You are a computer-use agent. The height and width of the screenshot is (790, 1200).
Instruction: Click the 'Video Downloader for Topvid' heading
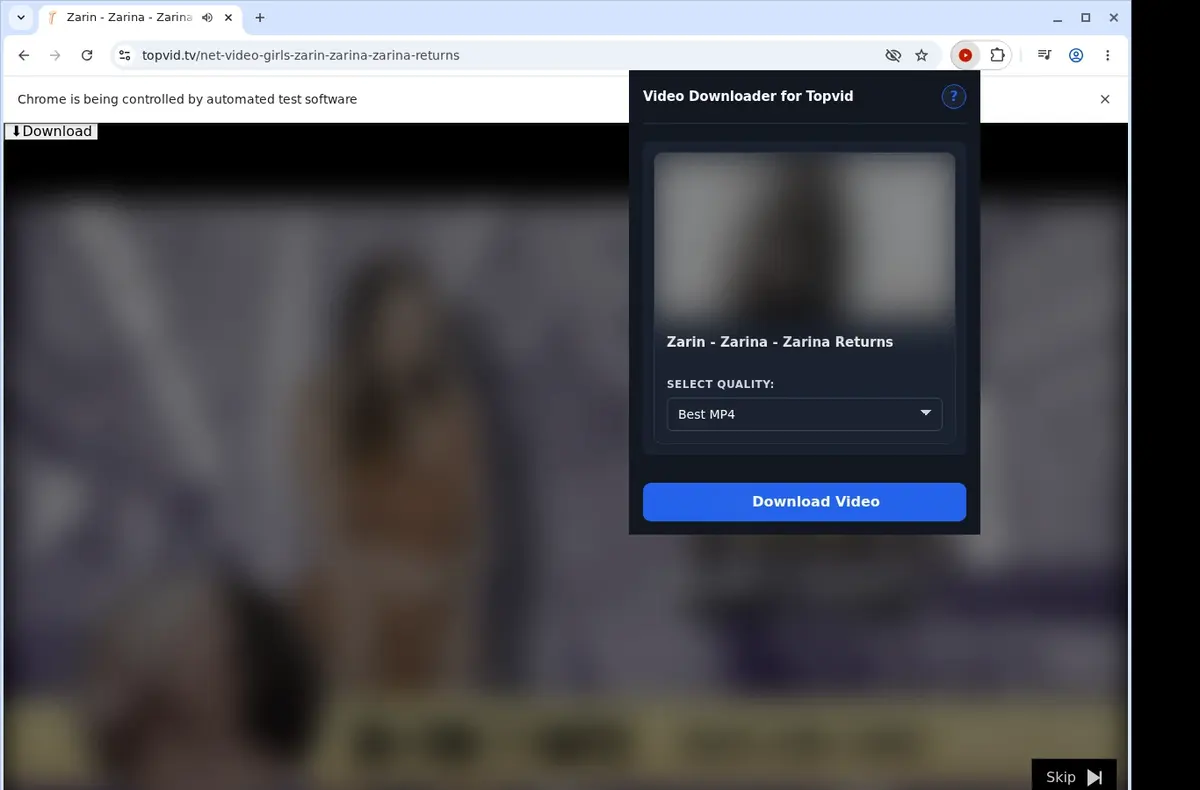coord(748,96)
